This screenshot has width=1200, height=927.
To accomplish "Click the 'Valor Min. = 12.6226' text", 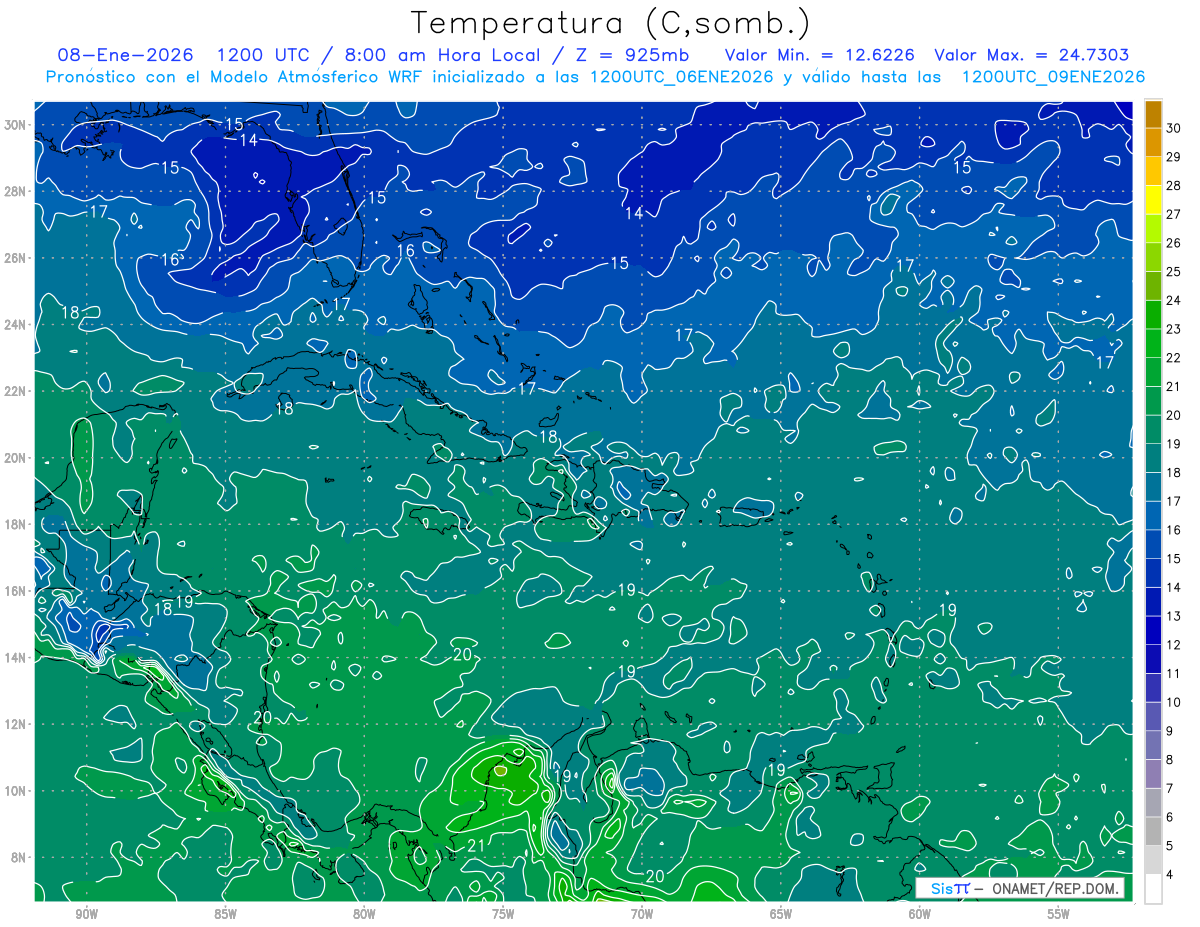I will coord(820,55).
